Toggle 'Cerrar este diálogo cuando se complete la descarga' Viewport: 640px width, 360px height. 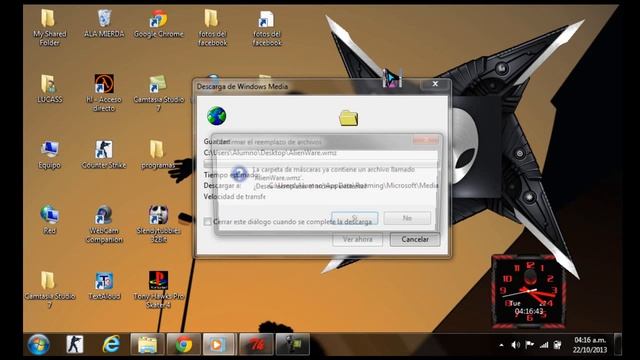click(x=207, y=222)
